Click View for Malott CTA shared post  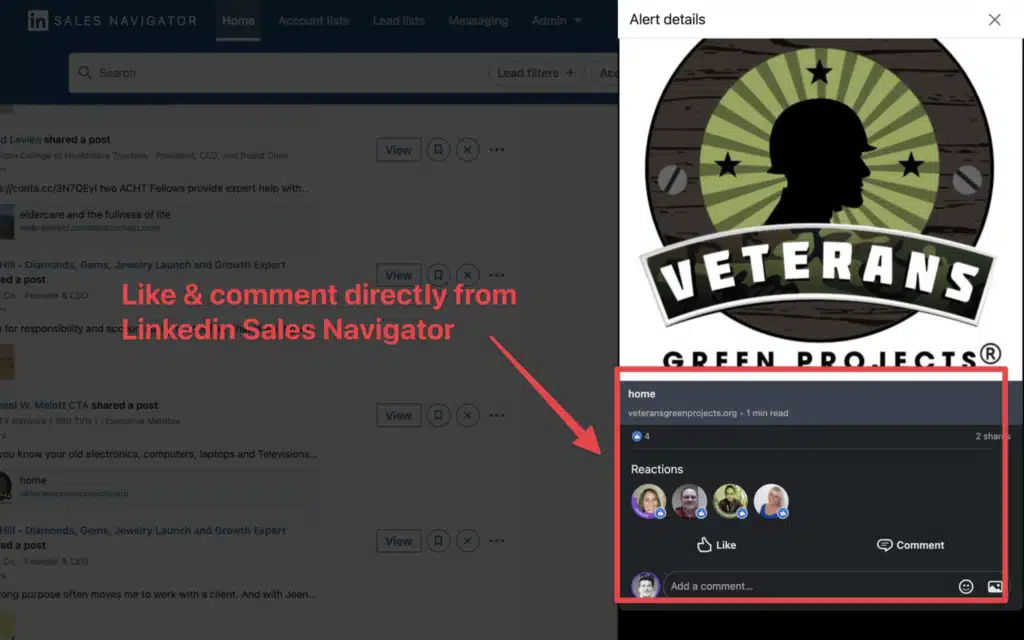[398, 415]
